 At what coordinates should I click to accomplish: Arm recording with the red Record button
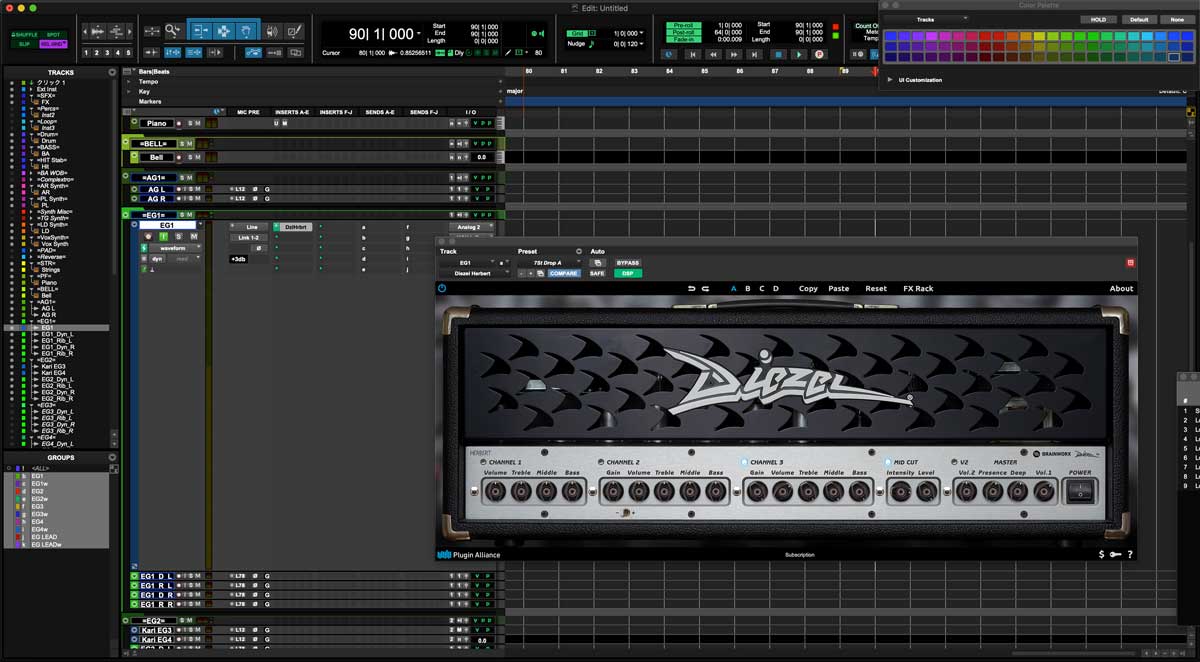(819, 54)
